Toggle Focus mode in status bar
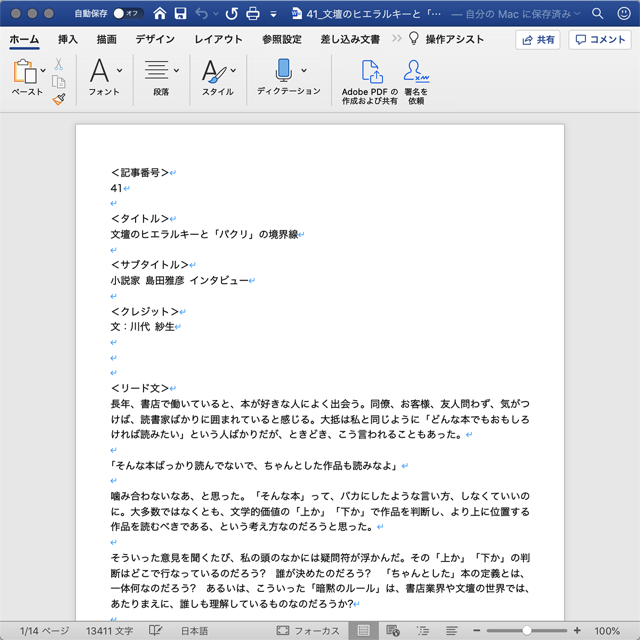640x640 pixels. [x=308, y=631]
